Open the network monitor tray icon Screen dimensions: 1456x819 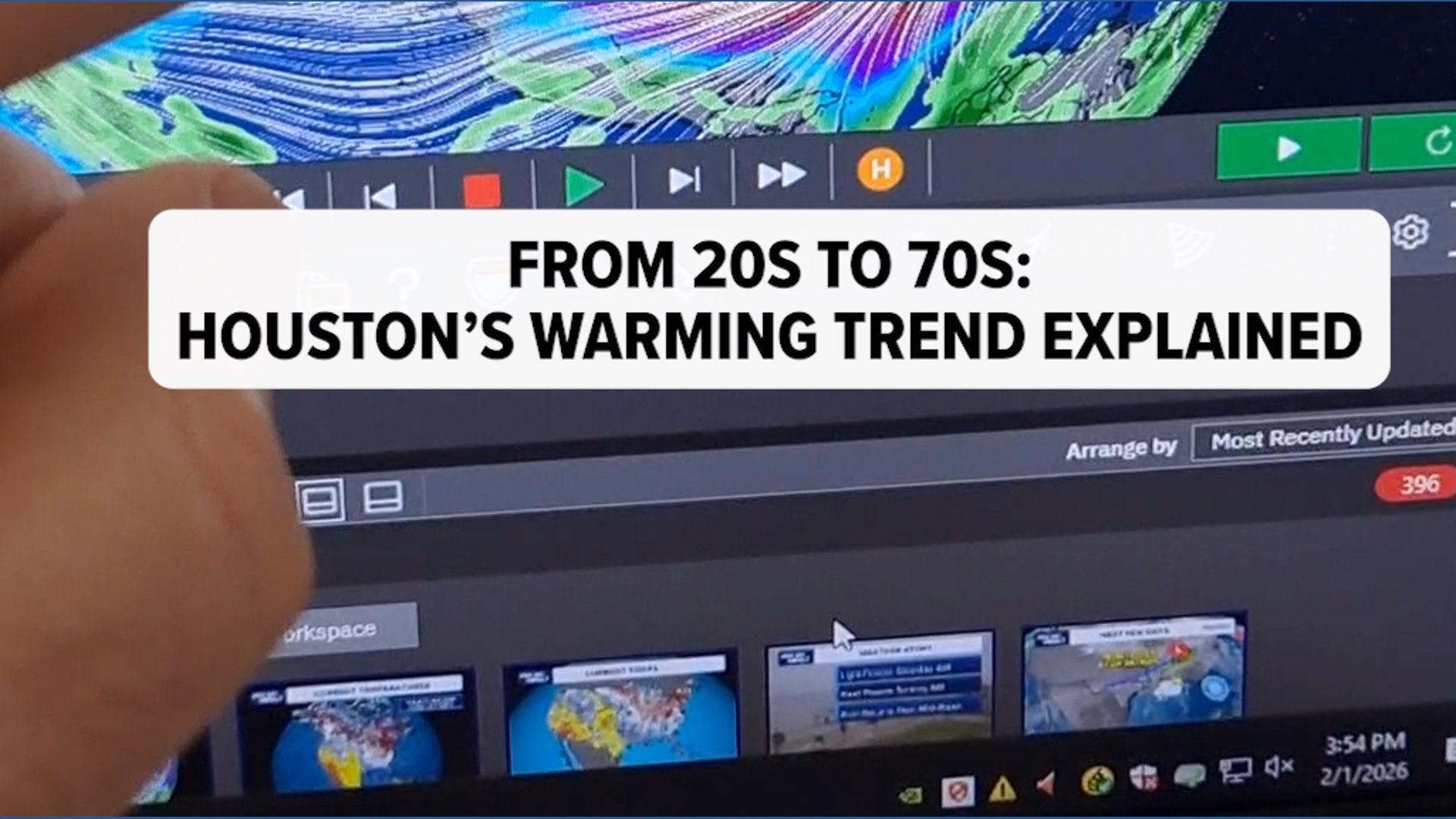click(1235, 771)
